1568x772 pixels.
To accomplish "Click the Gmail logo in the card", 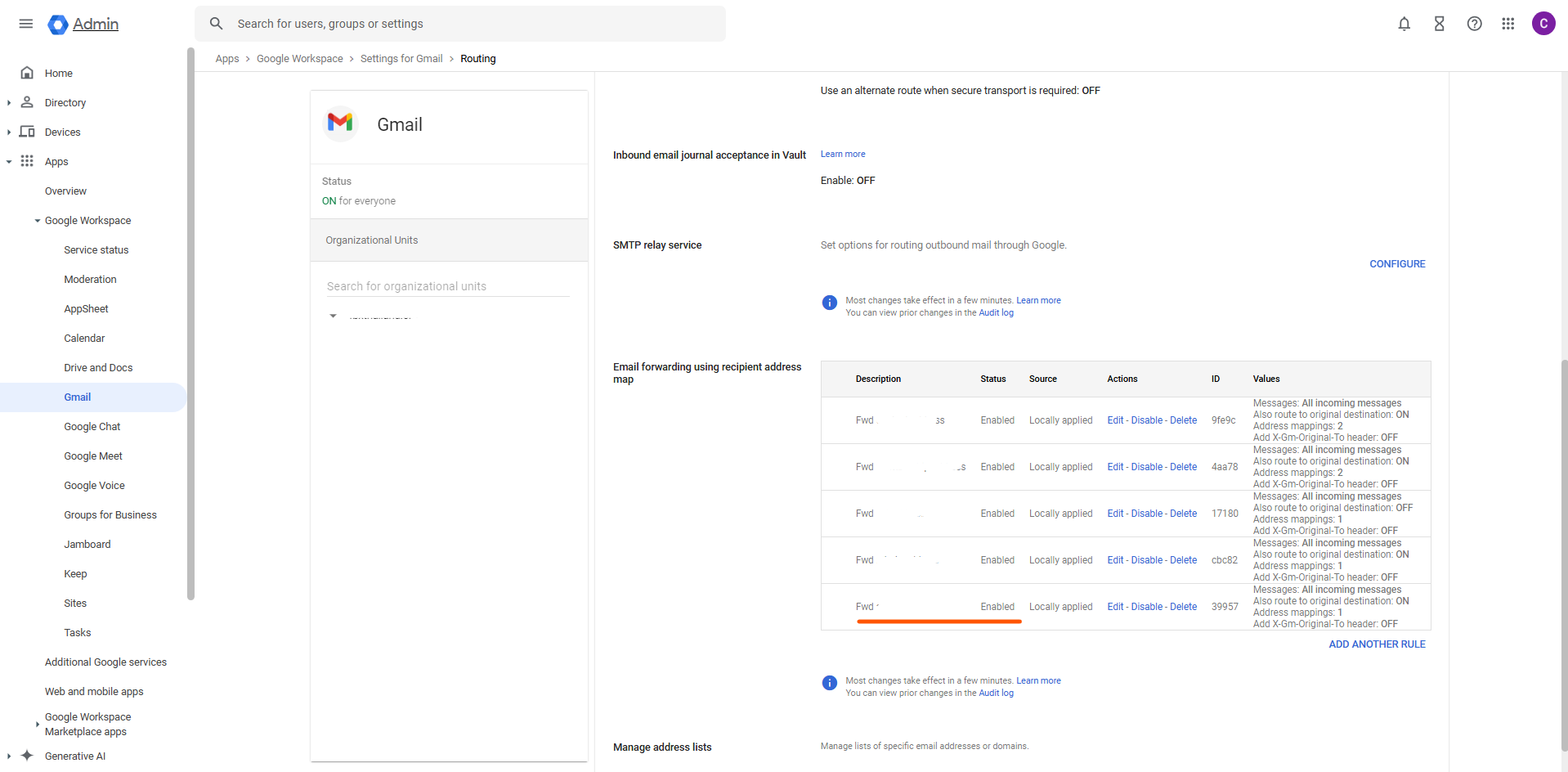I will click(x=340, y=123).
